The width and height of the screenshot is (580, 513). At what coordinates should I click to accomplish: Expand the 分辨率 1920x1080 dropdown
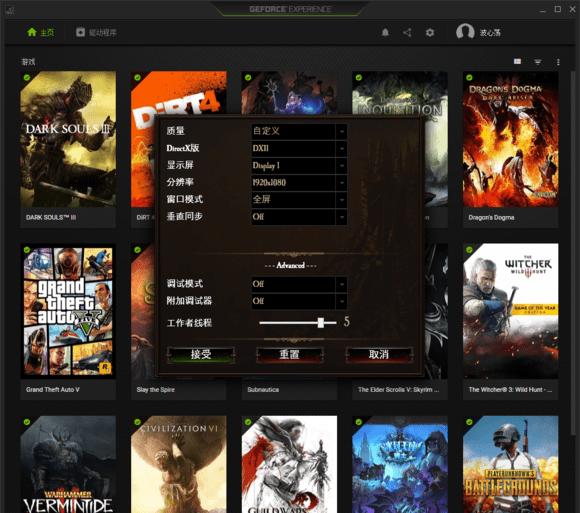(299, 183)
